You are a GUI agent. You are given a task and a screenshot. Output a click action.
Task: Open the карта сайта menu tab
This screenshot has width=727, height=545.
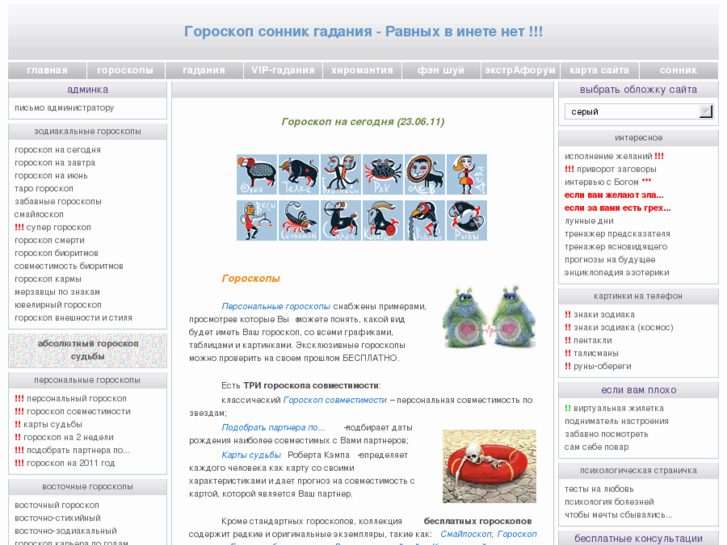[599, 70]
